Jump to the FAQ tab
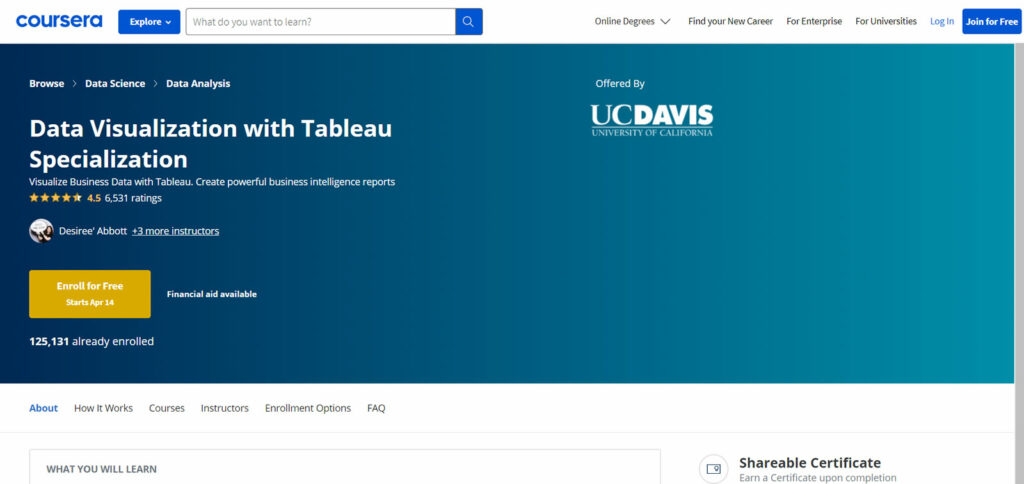The image size is (1024, 484). coord(376,408)
